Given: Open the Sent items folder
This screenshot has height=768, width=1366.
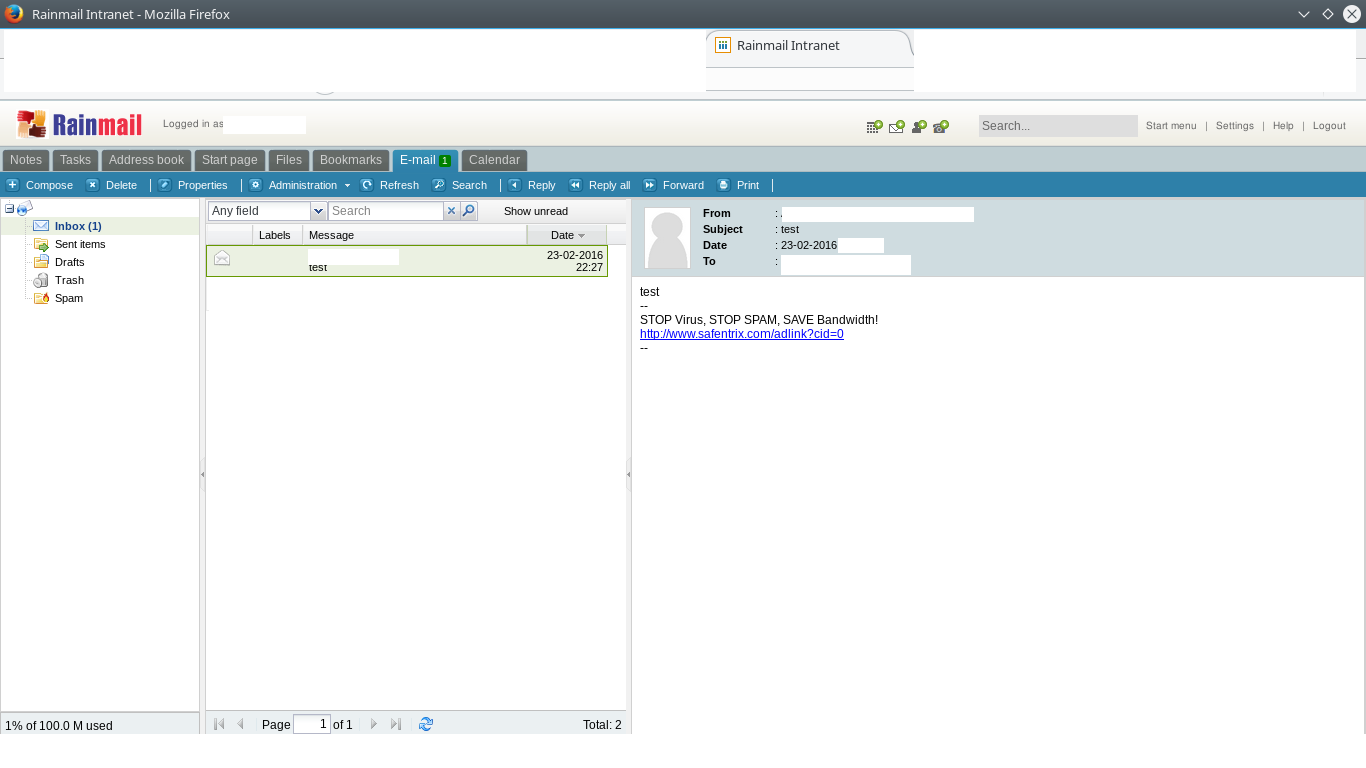Looking at the screenshot, I should point(80,244).
